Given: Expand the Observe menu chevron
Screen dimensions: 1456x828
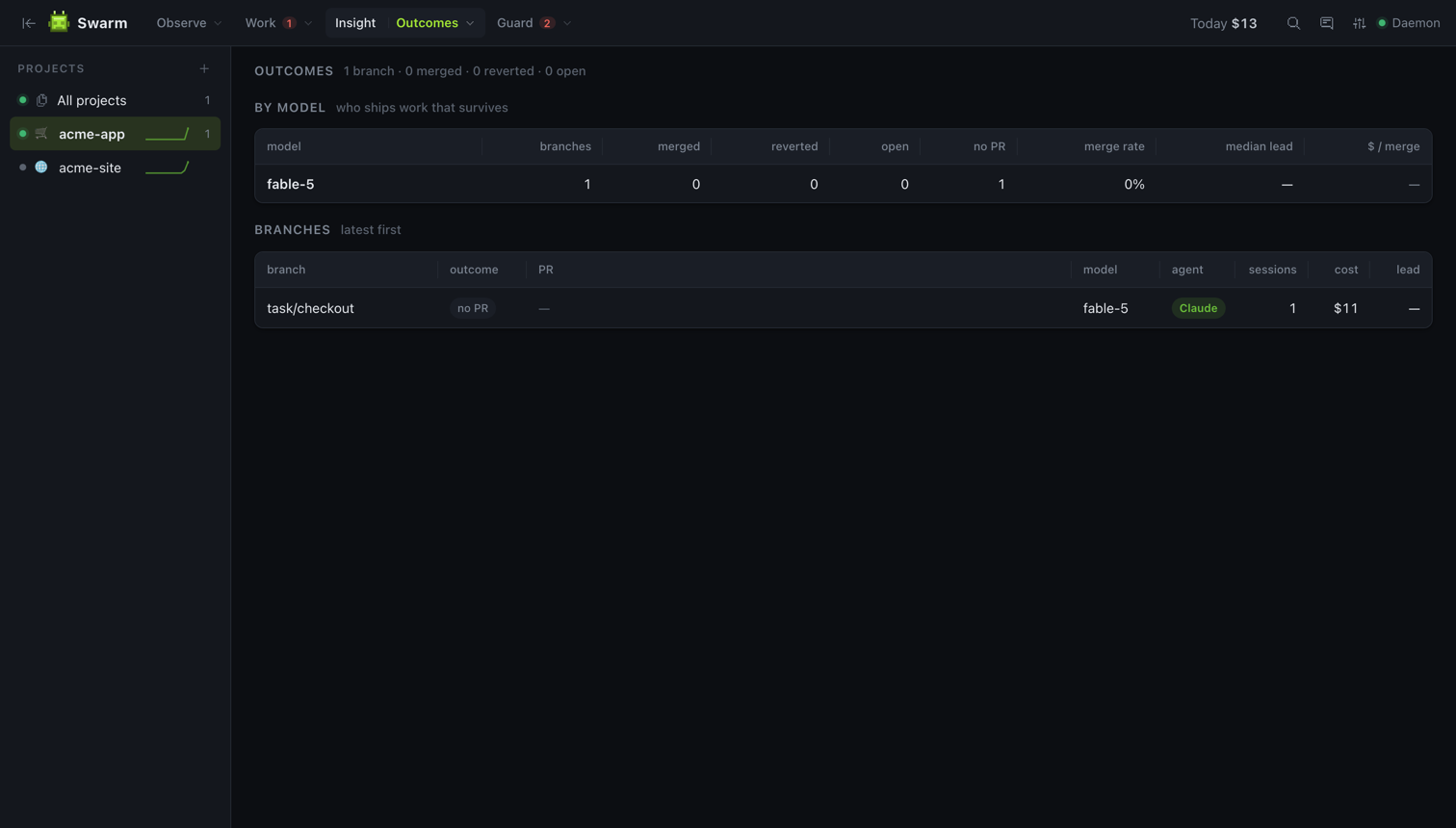Looking at the screenshot, I should click(x=218, y=23).
